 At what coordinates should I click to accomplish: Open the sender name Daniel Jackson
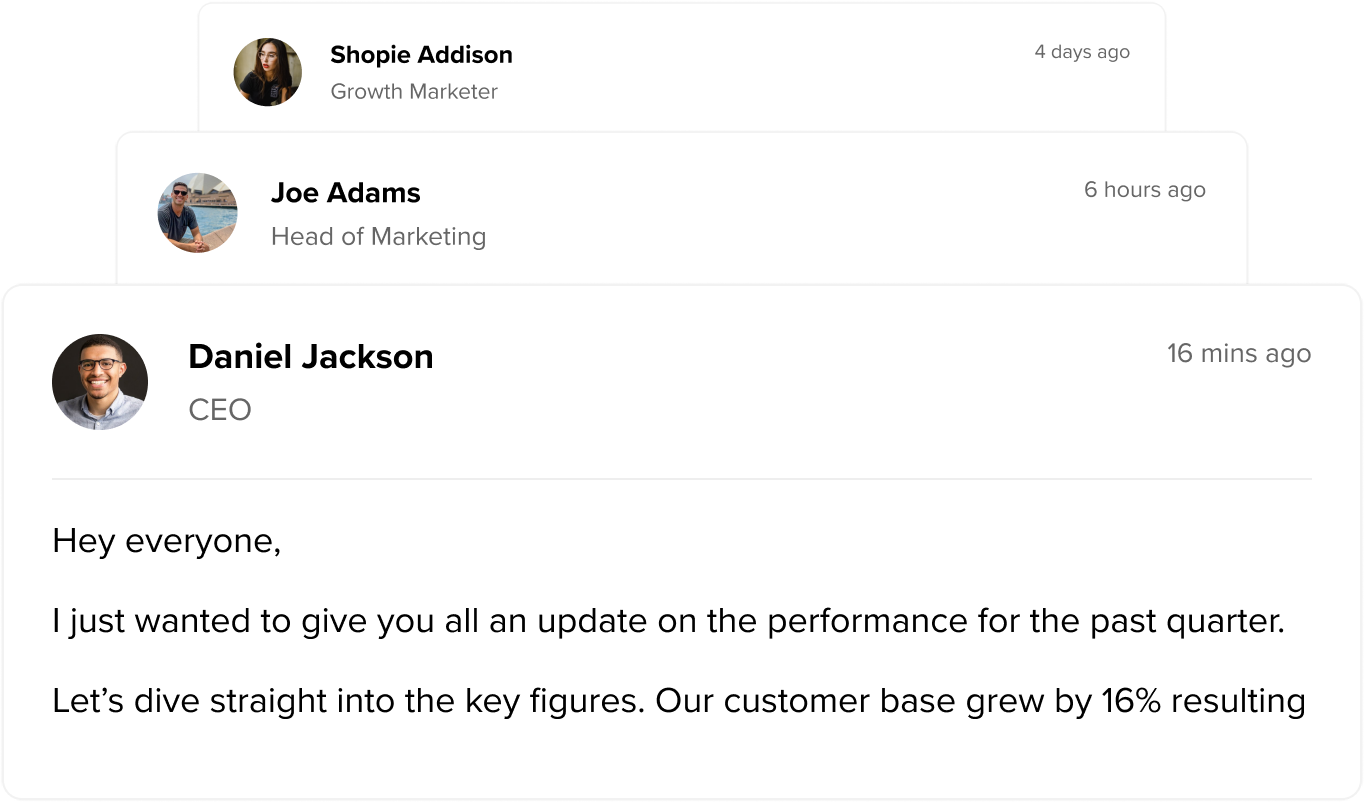point(311,357)
